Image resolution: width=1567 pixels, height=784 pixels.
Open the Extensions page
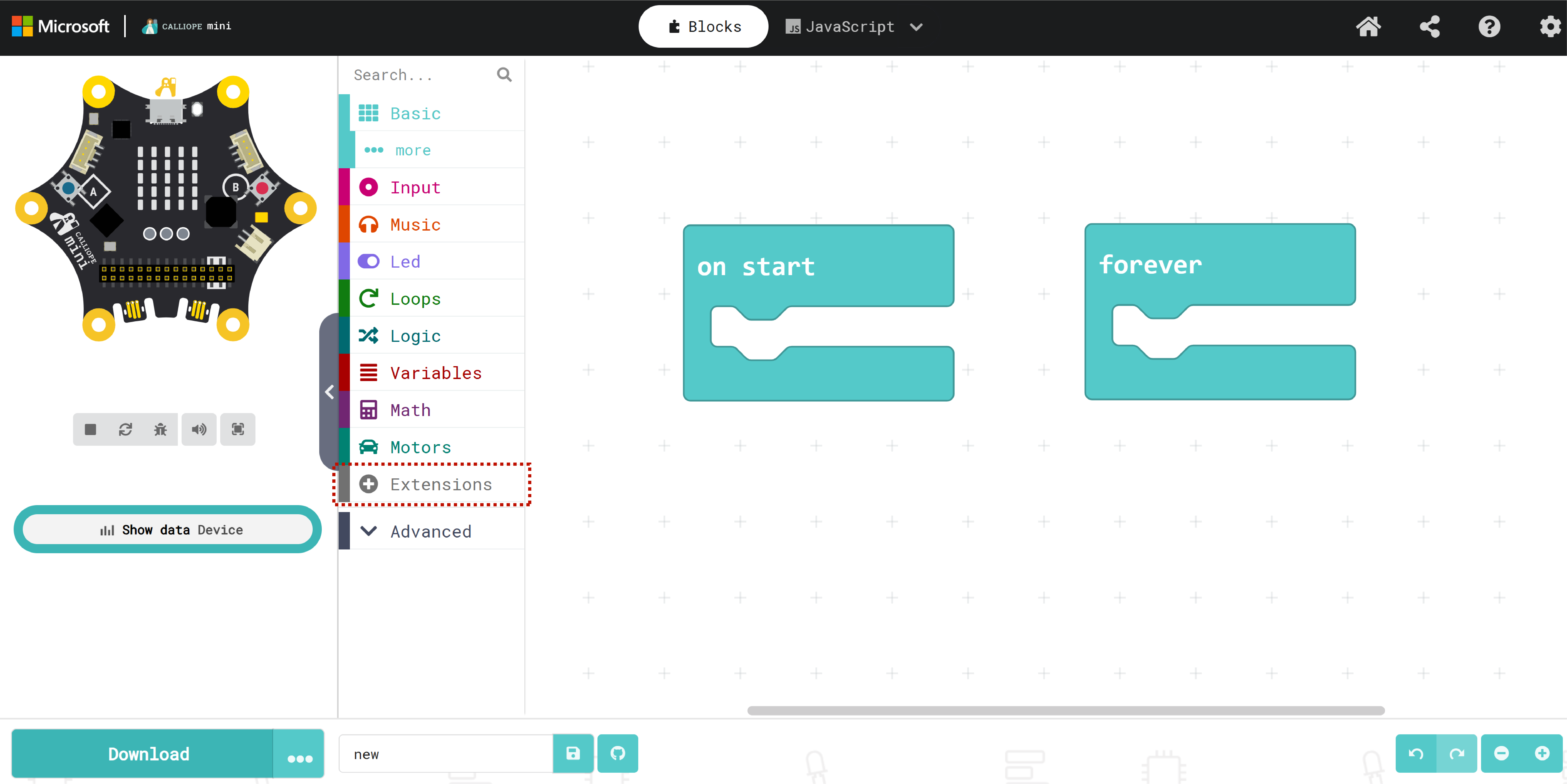(431, 484)
